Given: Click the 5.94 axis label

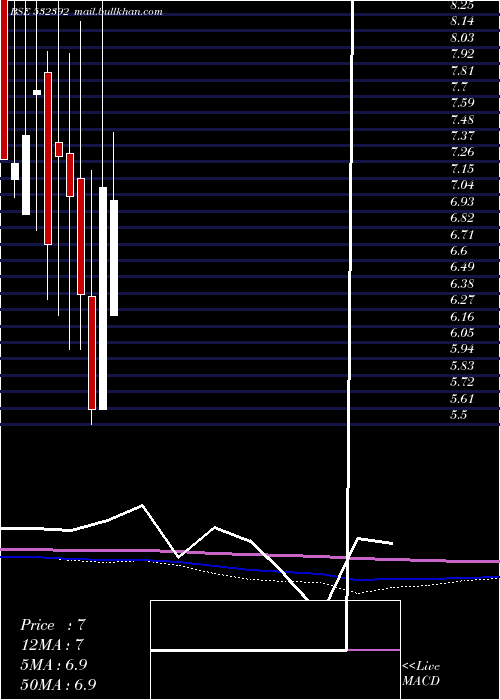Looking at the screenshot, I should [x=462, y=349].
